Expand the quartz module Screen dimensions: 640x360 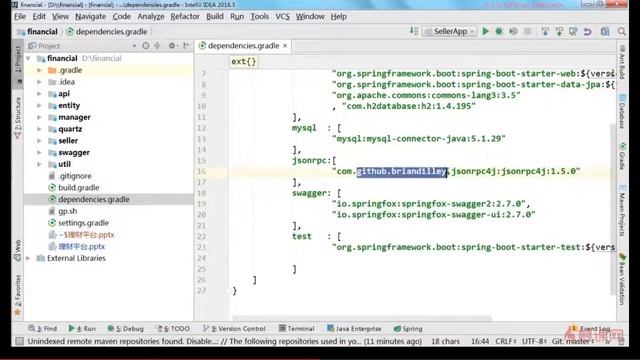(40, 129)
